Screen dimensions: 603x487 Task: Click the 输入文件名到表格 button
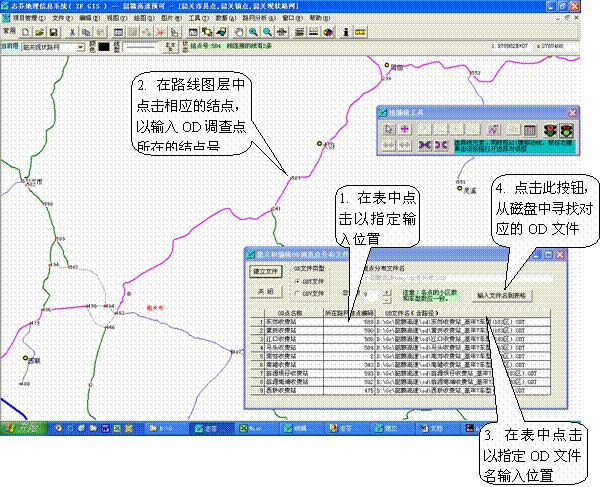[x=501, y=295]
